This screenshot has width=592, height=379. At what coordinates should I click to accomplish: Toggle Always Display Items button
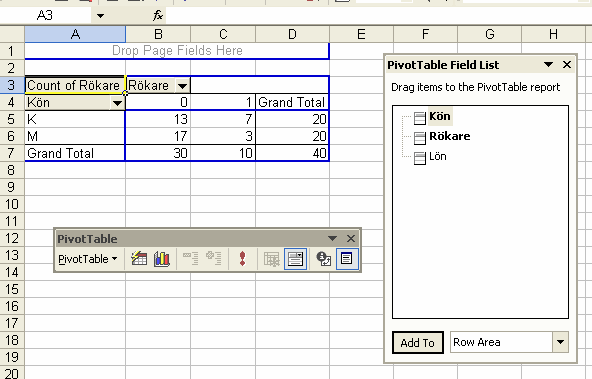pyautogui.click(x=295, y=259)
